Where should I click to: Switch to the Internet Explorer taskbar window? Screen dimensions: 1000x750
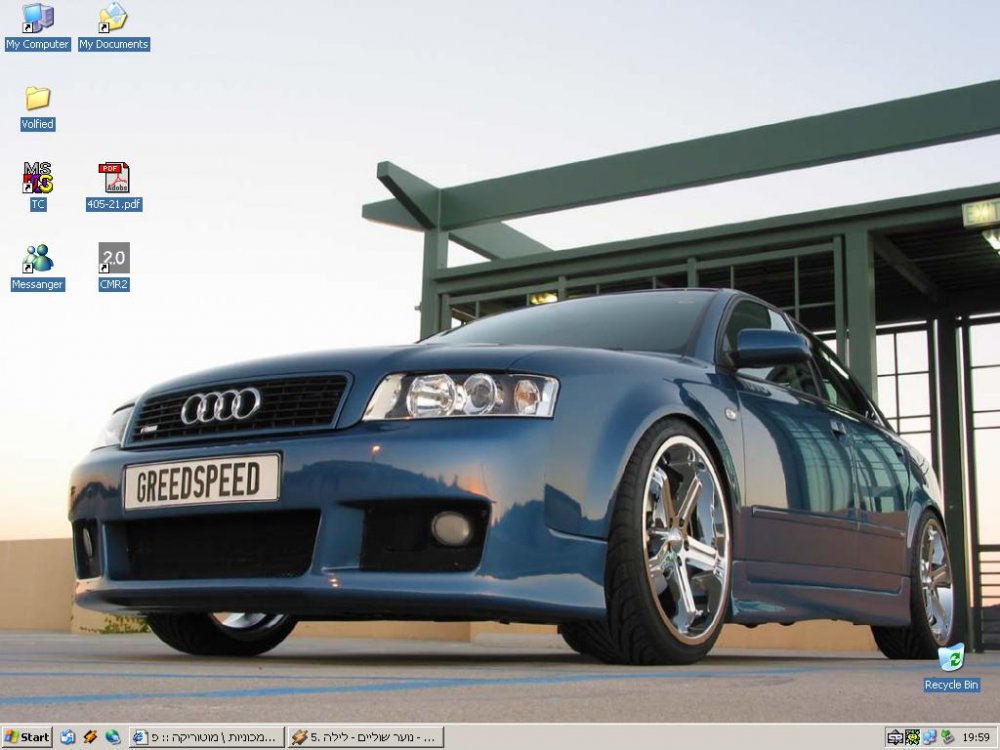(x=206, y=737)
